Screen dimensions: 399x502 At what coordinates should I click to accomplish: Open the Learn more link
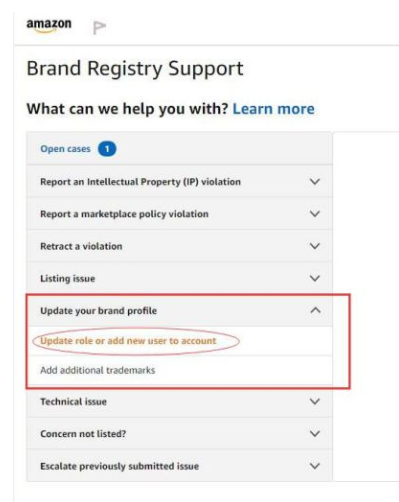tap(273, 109)
